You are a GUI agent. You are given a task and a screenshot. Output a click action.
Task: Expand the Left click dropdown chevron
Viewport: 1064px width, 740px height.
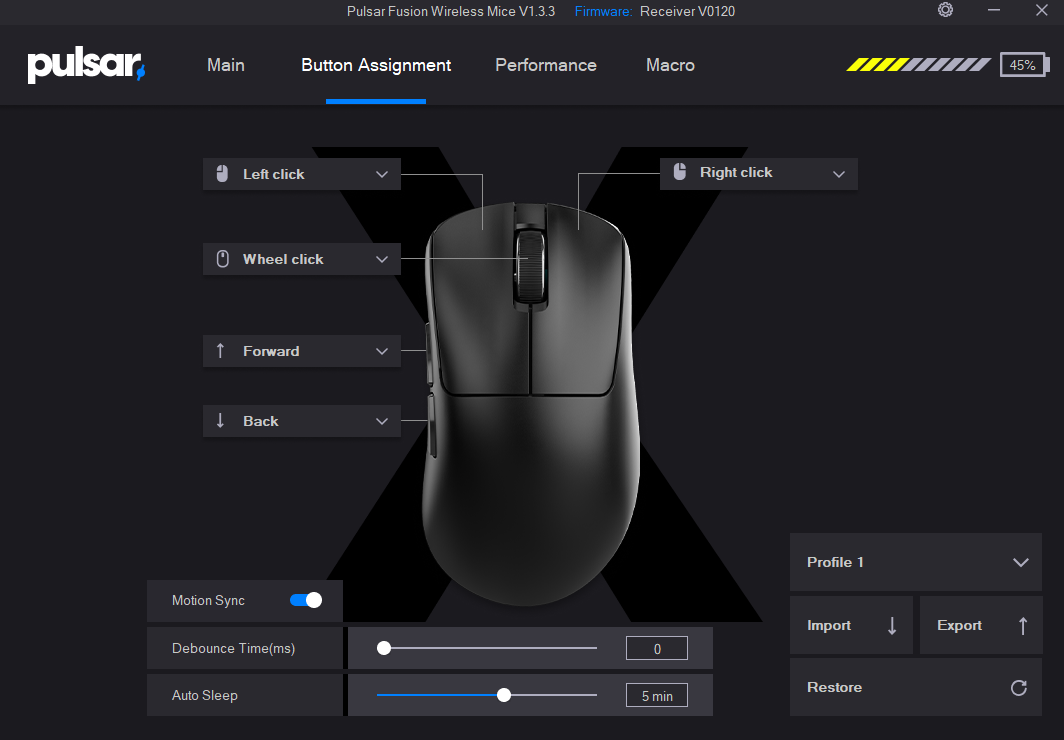[x=382, y=174]
